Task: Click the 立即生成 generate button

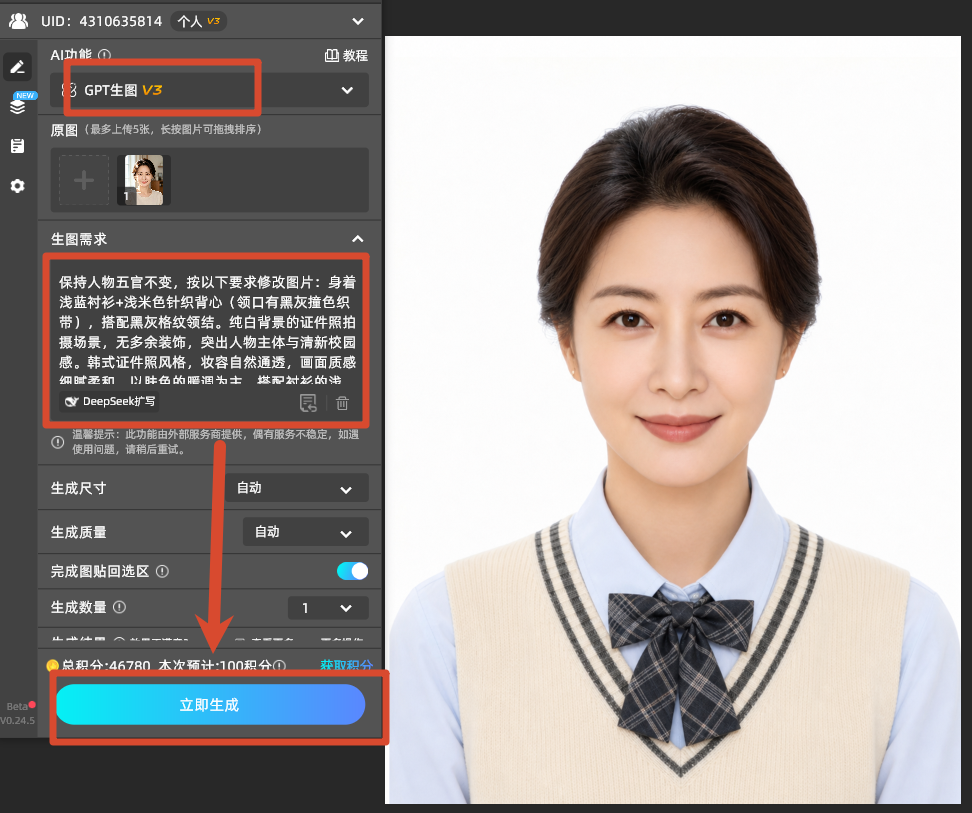Action: pos(210,705)
